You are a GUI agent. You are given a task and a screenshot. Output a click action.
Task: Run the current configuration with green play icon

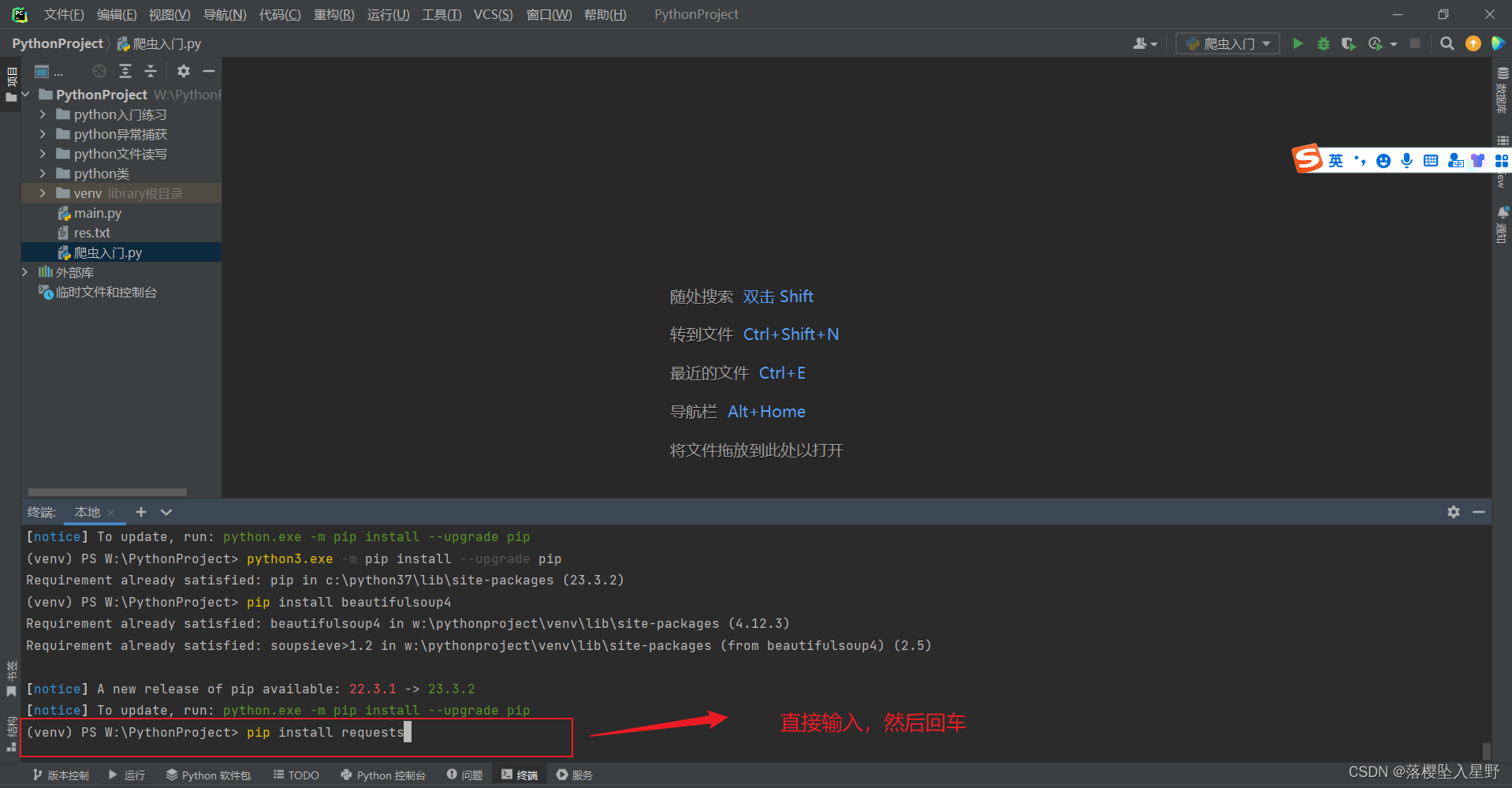point(1298,43)
